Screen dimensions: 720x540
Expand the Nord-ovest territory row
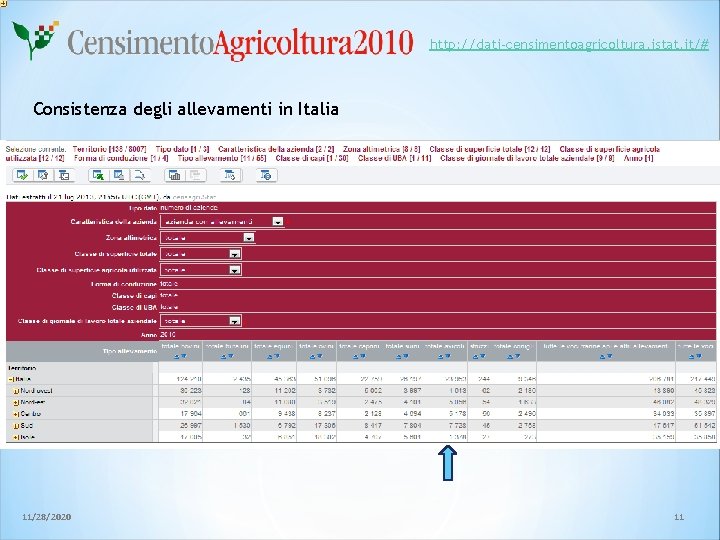point(16,391)
